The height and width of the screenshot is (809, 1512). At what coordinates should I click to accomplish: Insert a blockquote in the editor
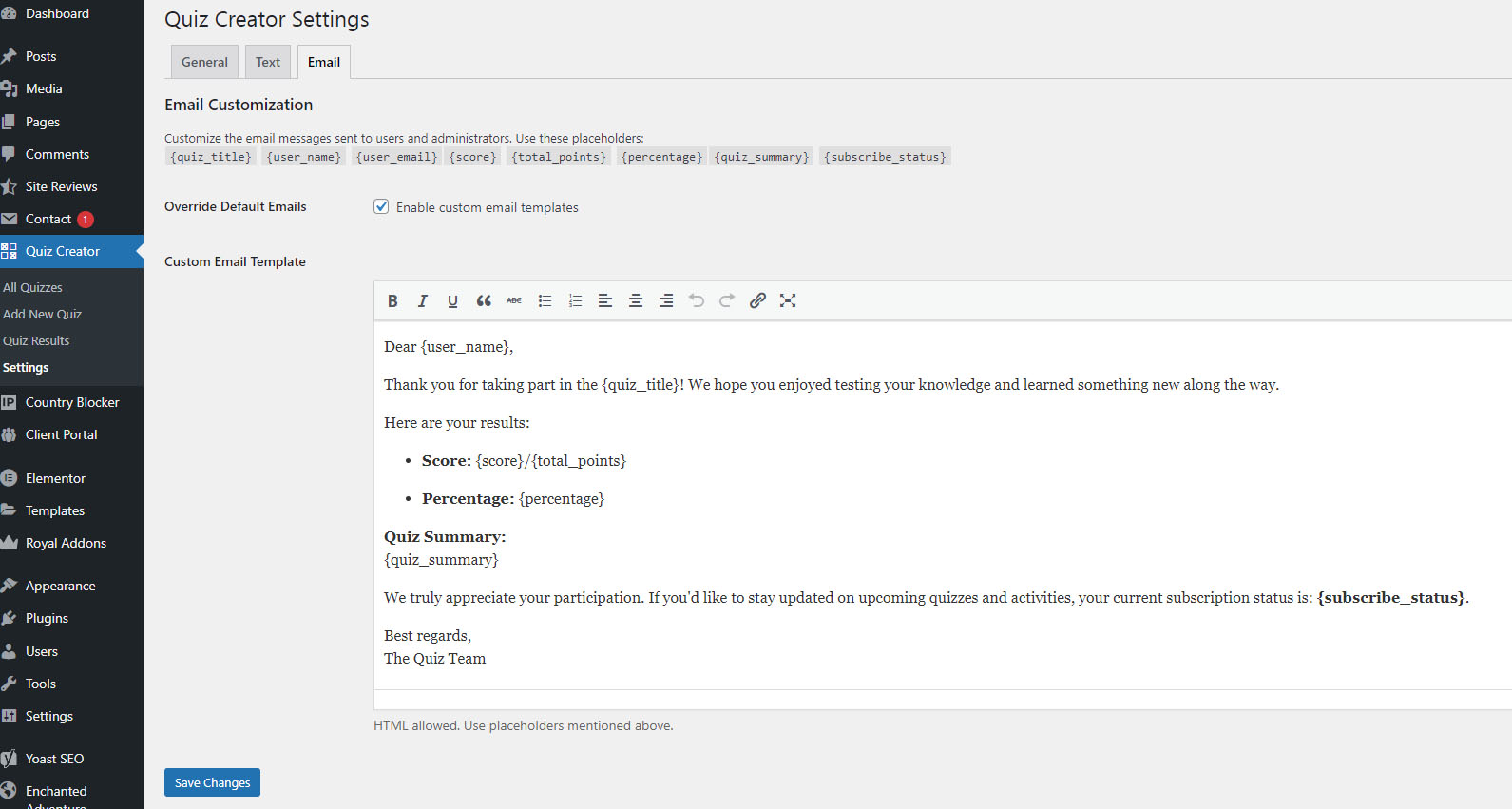tap(484, 300)
